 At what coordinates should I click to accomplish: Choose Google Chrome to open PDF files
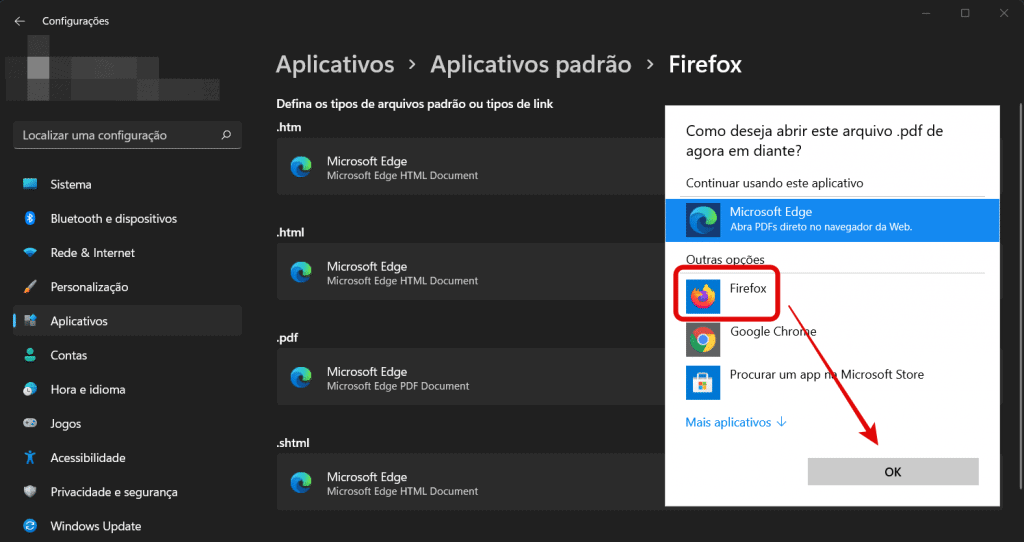(832, 339)
